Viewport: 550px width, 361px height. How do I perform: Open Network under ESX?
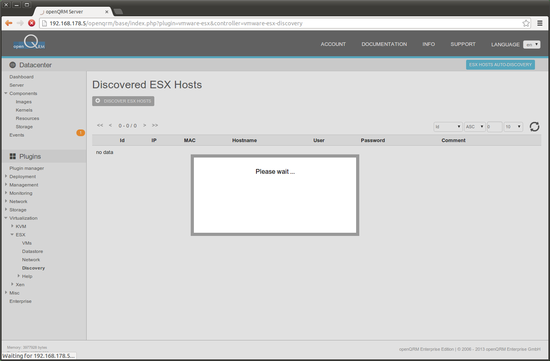(x=31, y=260)
